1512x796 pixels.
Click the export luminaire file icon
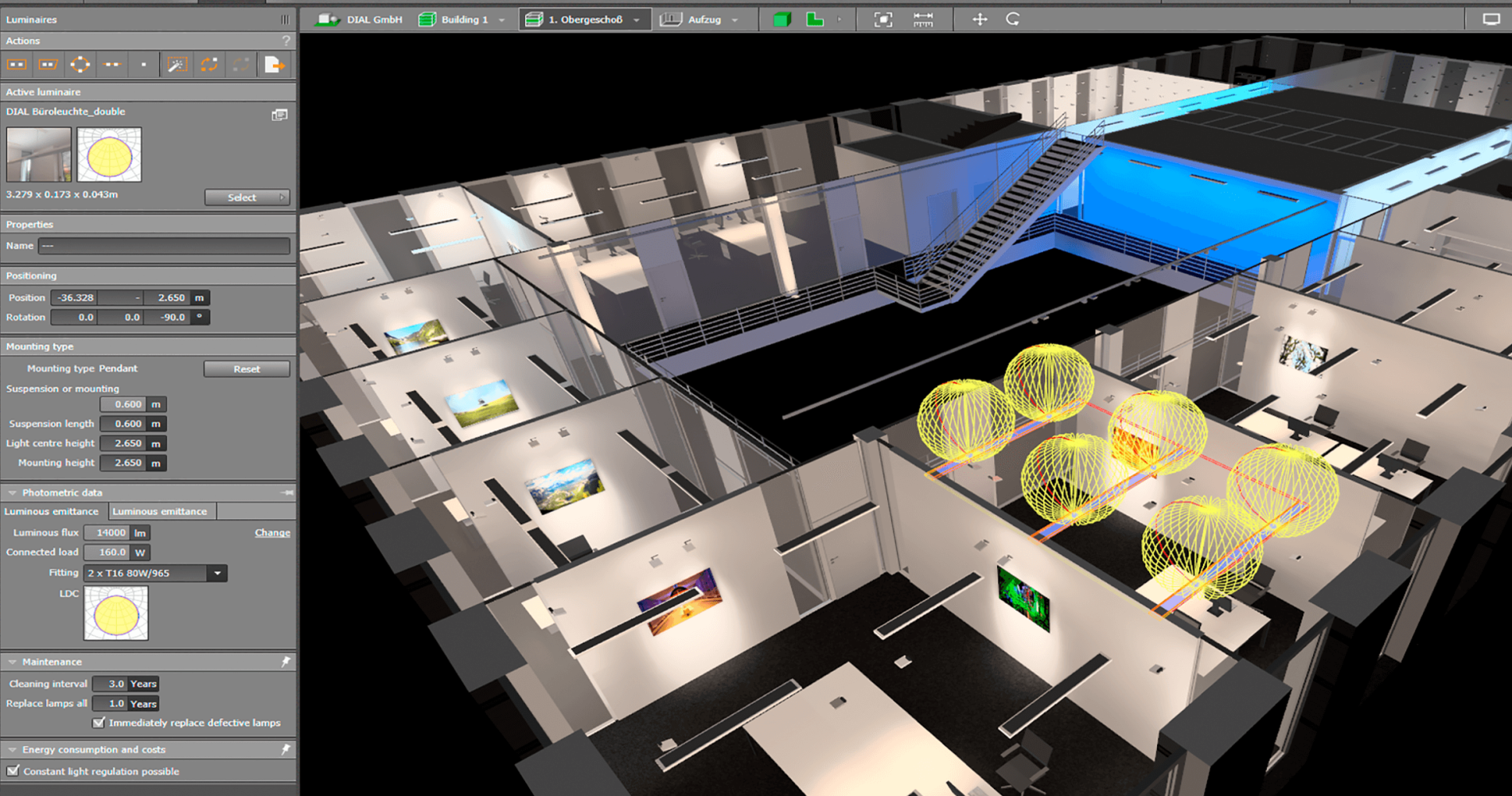click(274, 64)
